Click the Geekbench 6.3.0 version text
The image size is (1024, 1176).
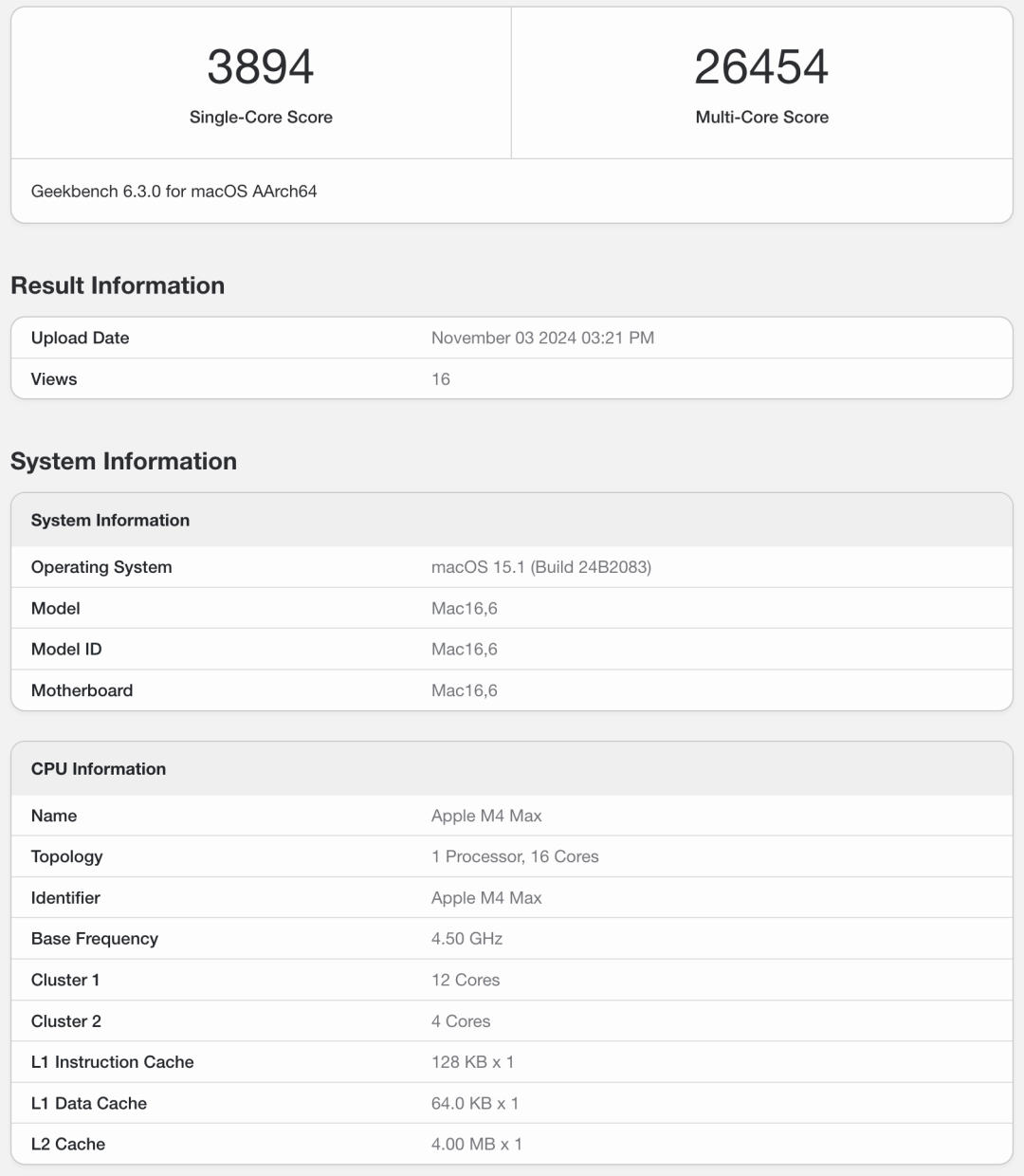click(174, 192)
